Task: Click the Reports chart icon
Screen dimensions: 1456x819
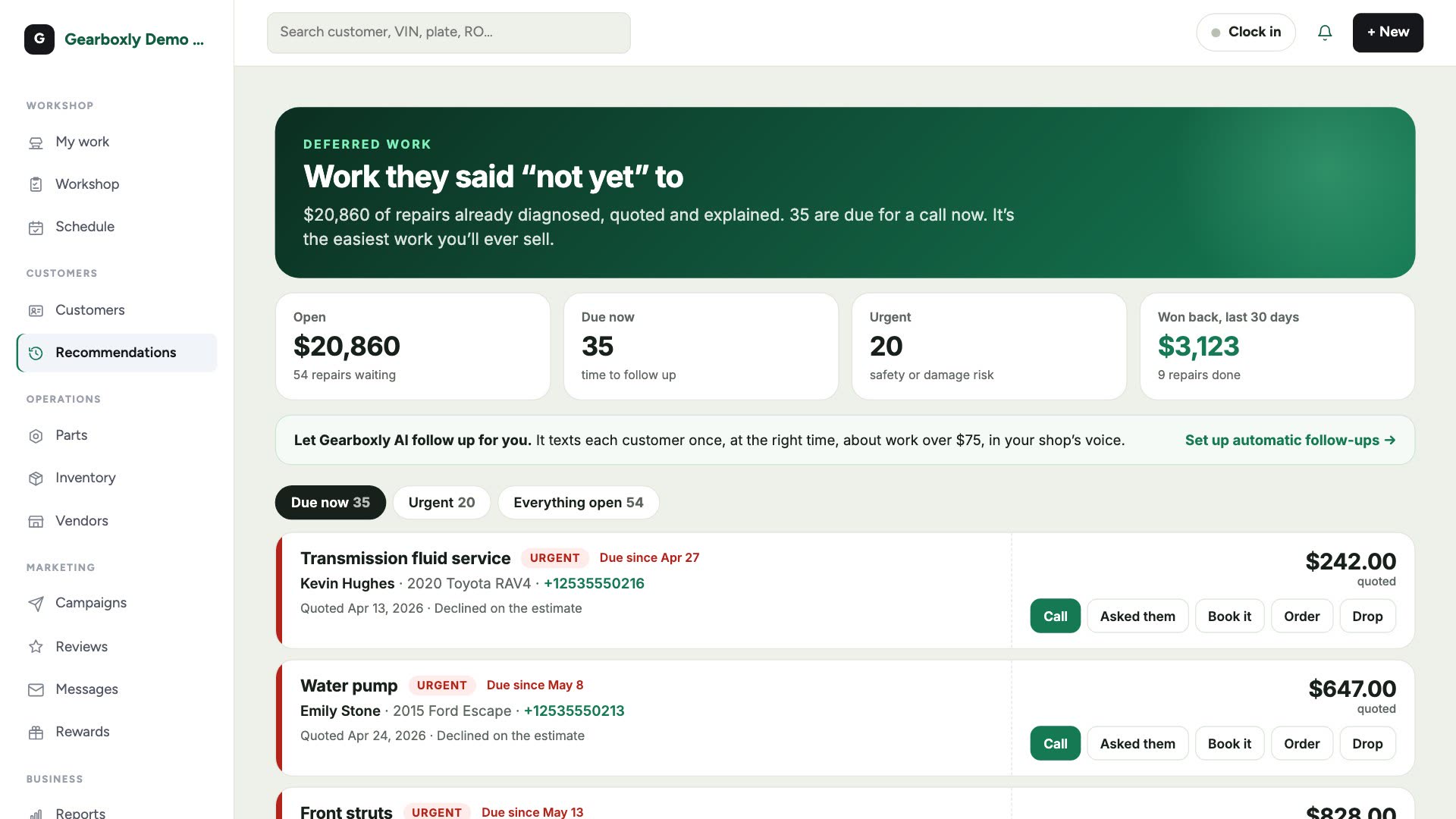Action: click(36, 814)
